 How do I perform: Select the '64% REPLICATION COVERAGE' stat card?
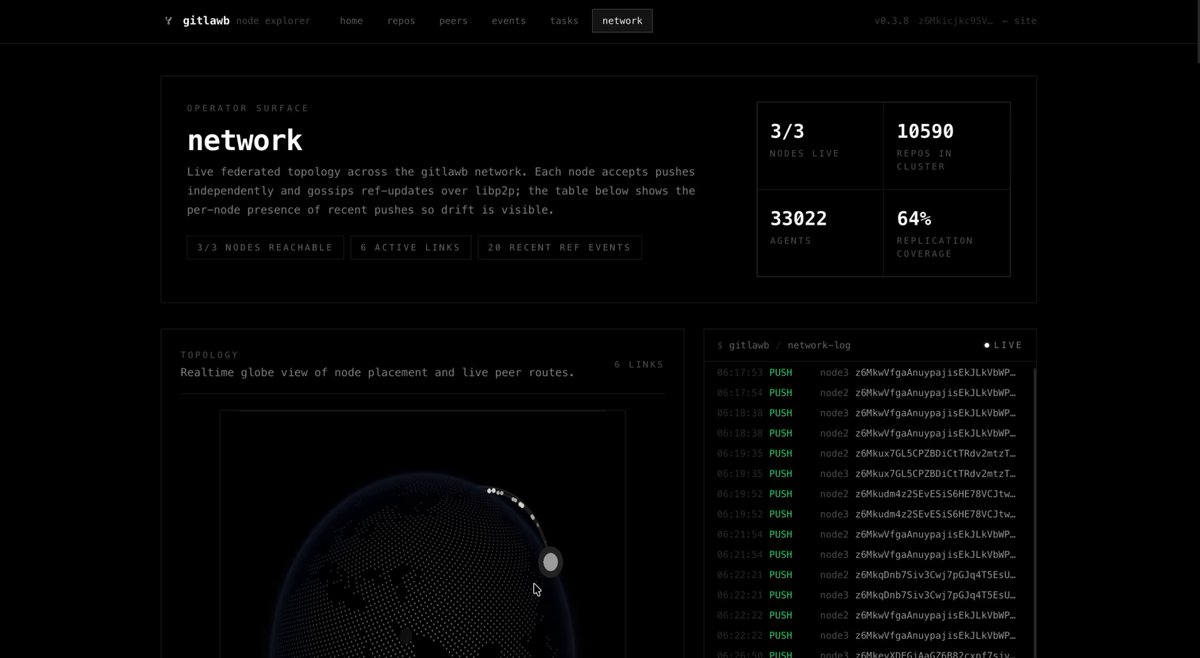pos(947,233)
